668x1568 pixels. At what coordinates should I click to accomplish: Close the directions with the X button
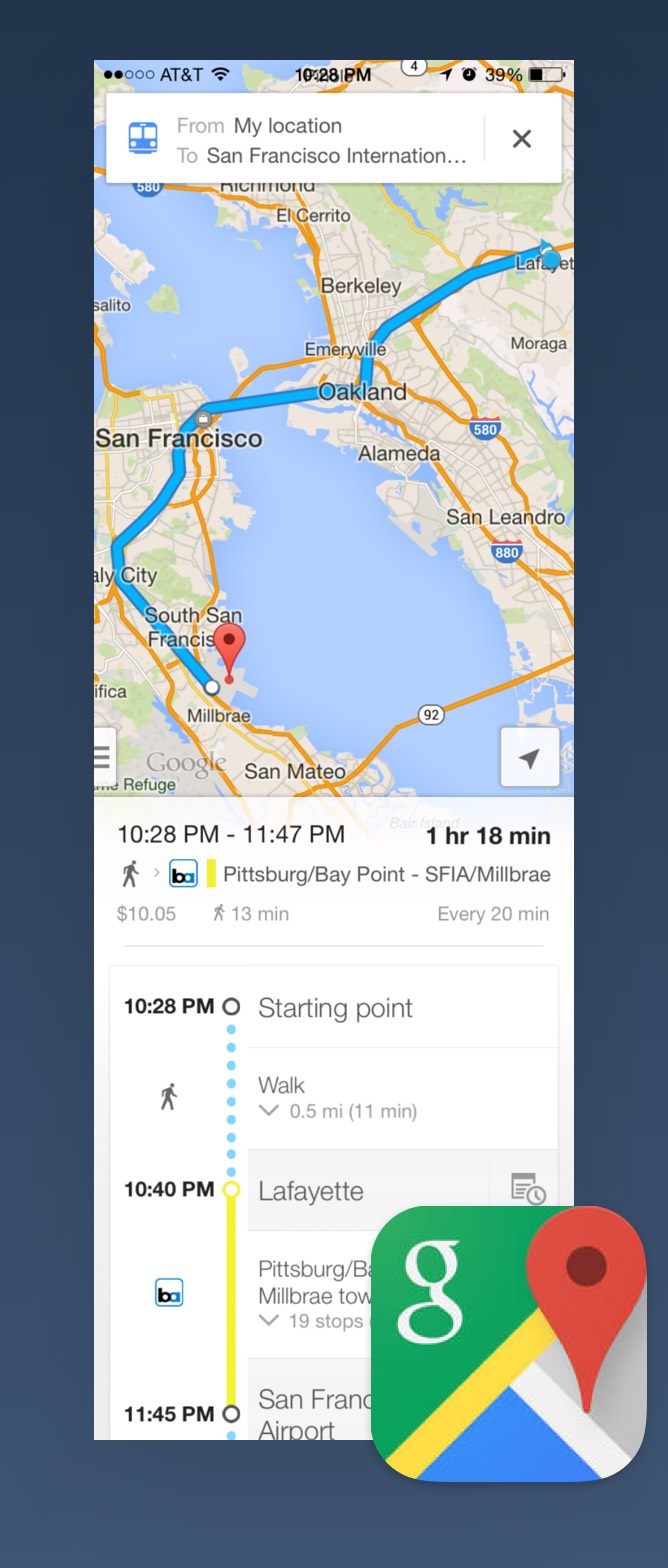pyautogui.click(x=521, y=139)
